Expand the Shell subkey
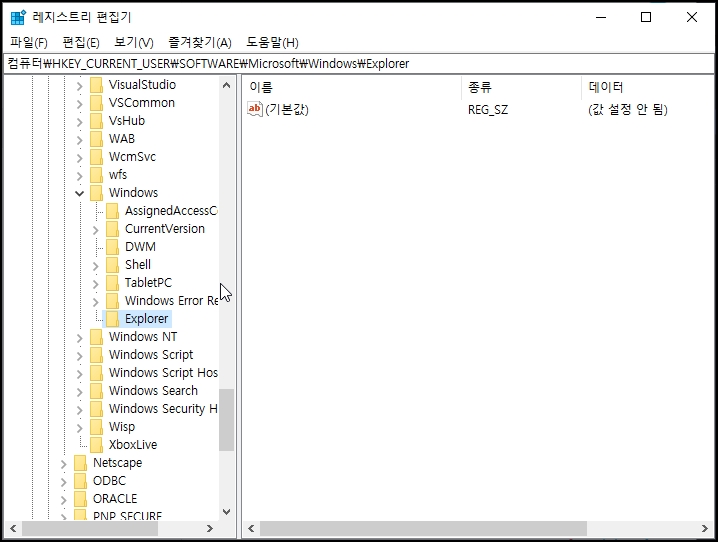This screenshot has height=542, width=718. [96, 266]
